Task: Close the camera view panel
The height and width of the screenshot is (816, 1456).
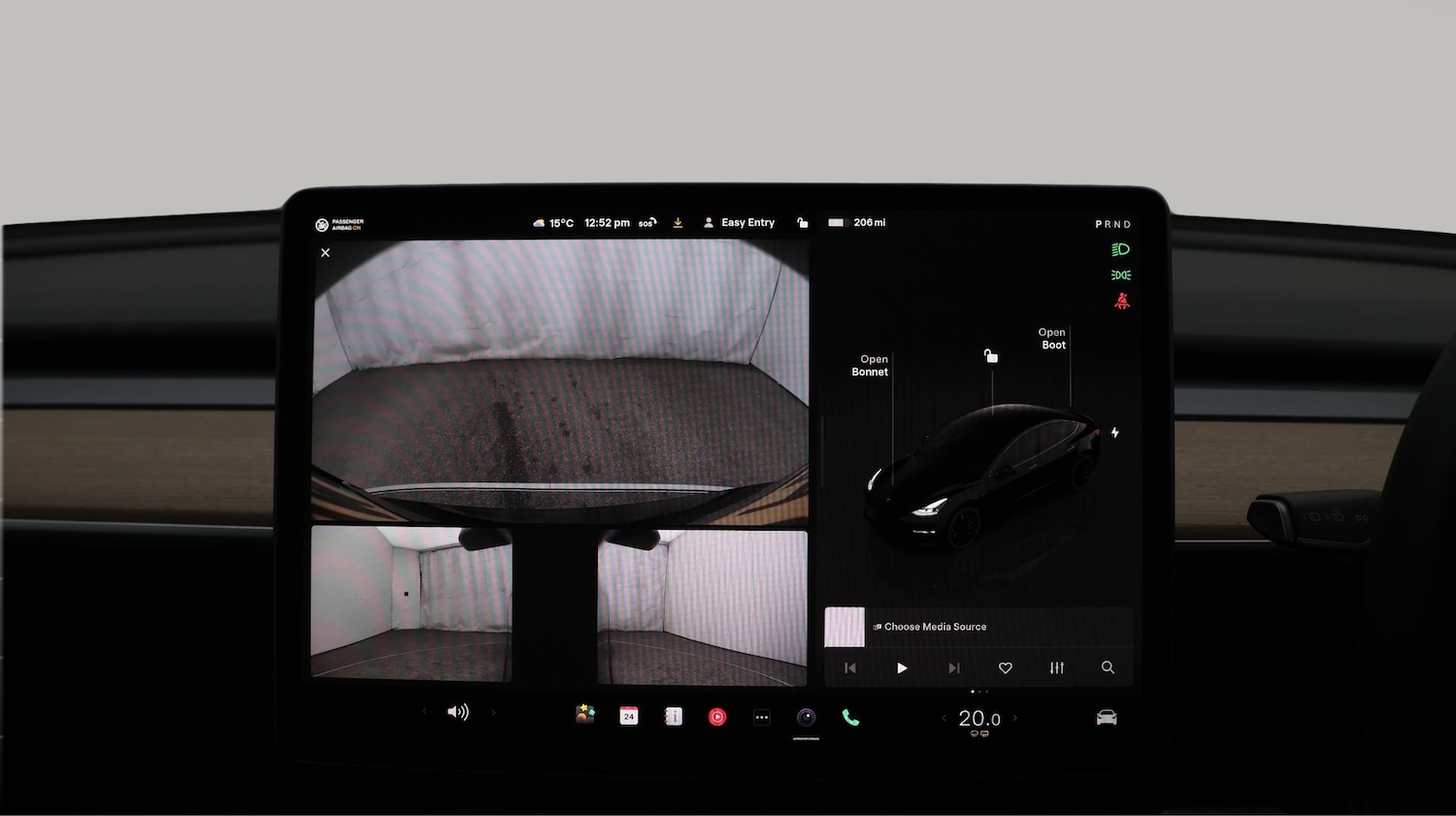Action: [x=325, y=253]
